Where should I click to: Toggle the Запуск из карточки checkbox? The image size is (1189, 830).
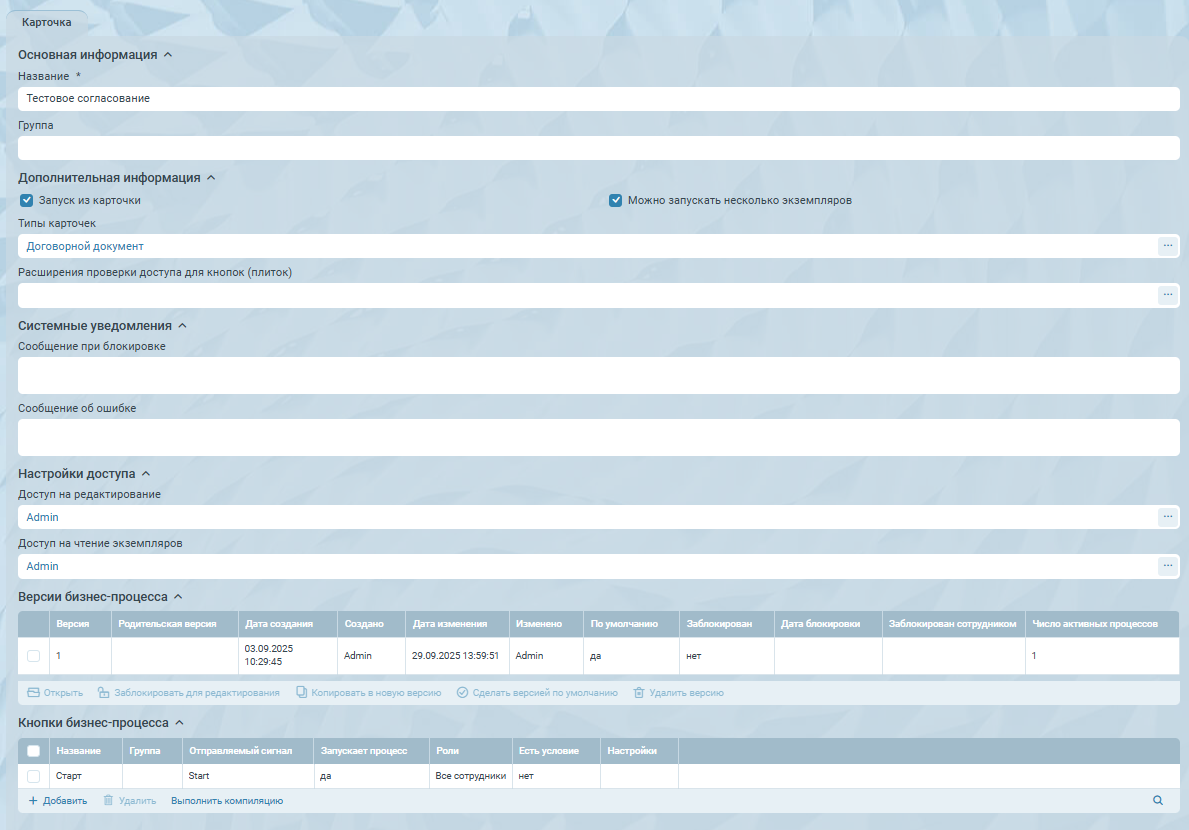click(x=27, y=200)
